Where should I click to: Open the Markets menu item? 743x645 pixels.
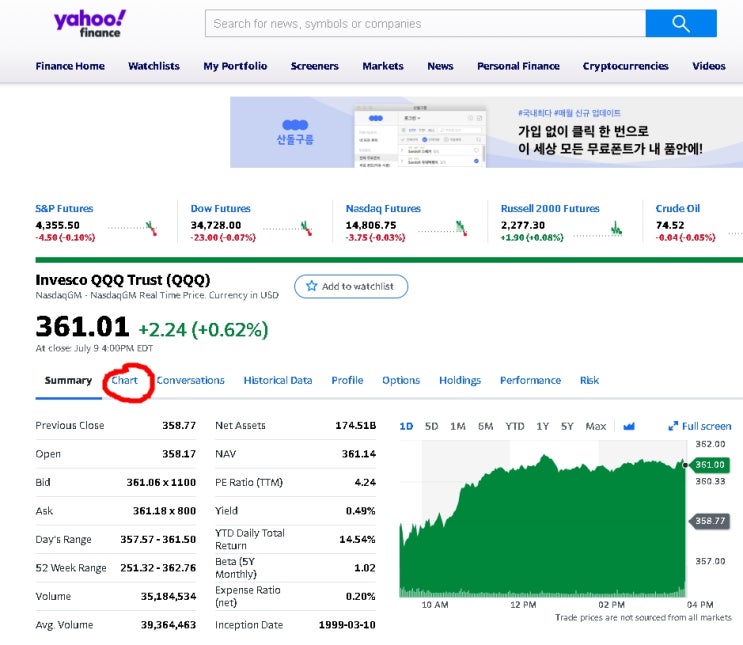pos(383,66)
